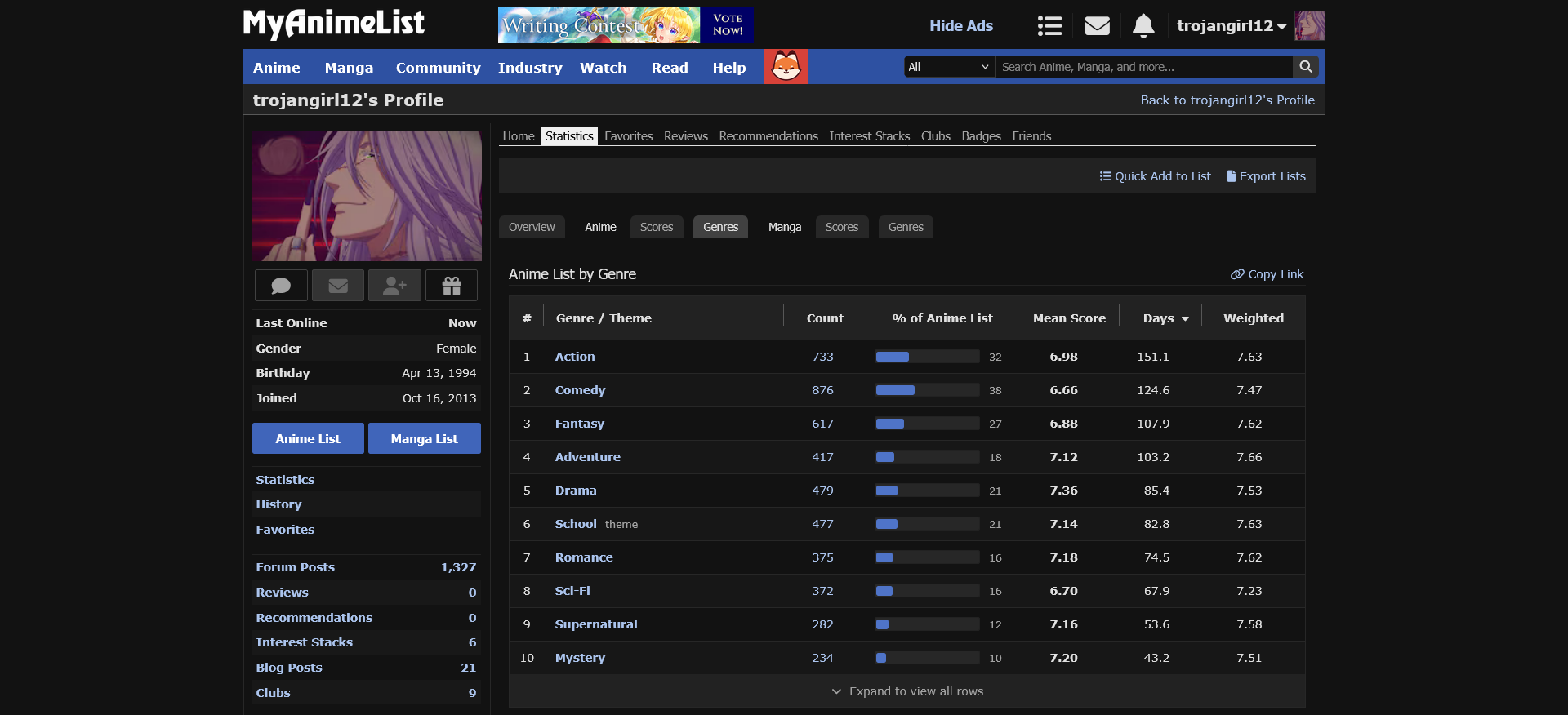Click the Copy Link link
This screenshot has width=1568, height=715.
[1267, 274]
